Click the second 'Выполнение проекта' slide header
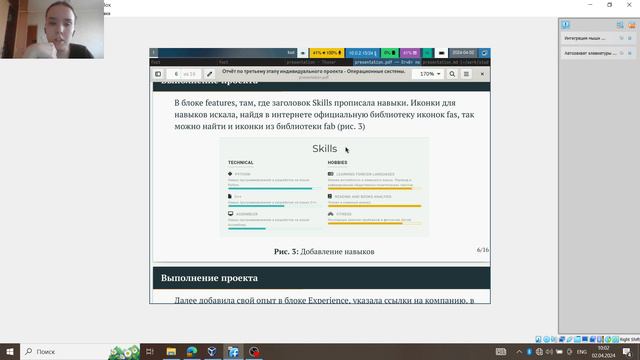Image resolution: width=640 pixels, height=360 pixels. (322, 278)
